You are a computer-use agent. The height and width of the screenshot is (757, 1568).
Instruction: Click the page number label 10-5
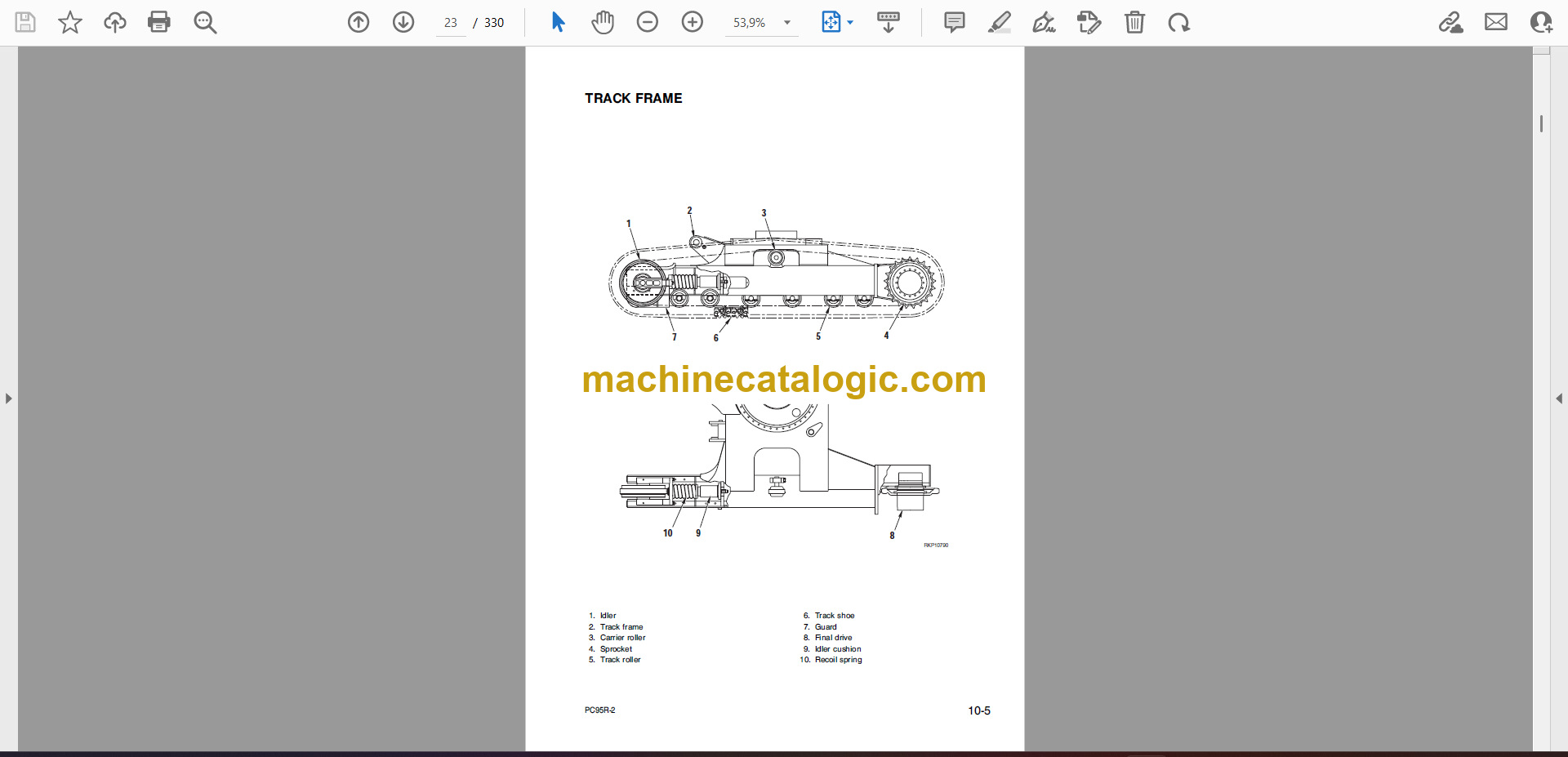(x=979, y=710)
